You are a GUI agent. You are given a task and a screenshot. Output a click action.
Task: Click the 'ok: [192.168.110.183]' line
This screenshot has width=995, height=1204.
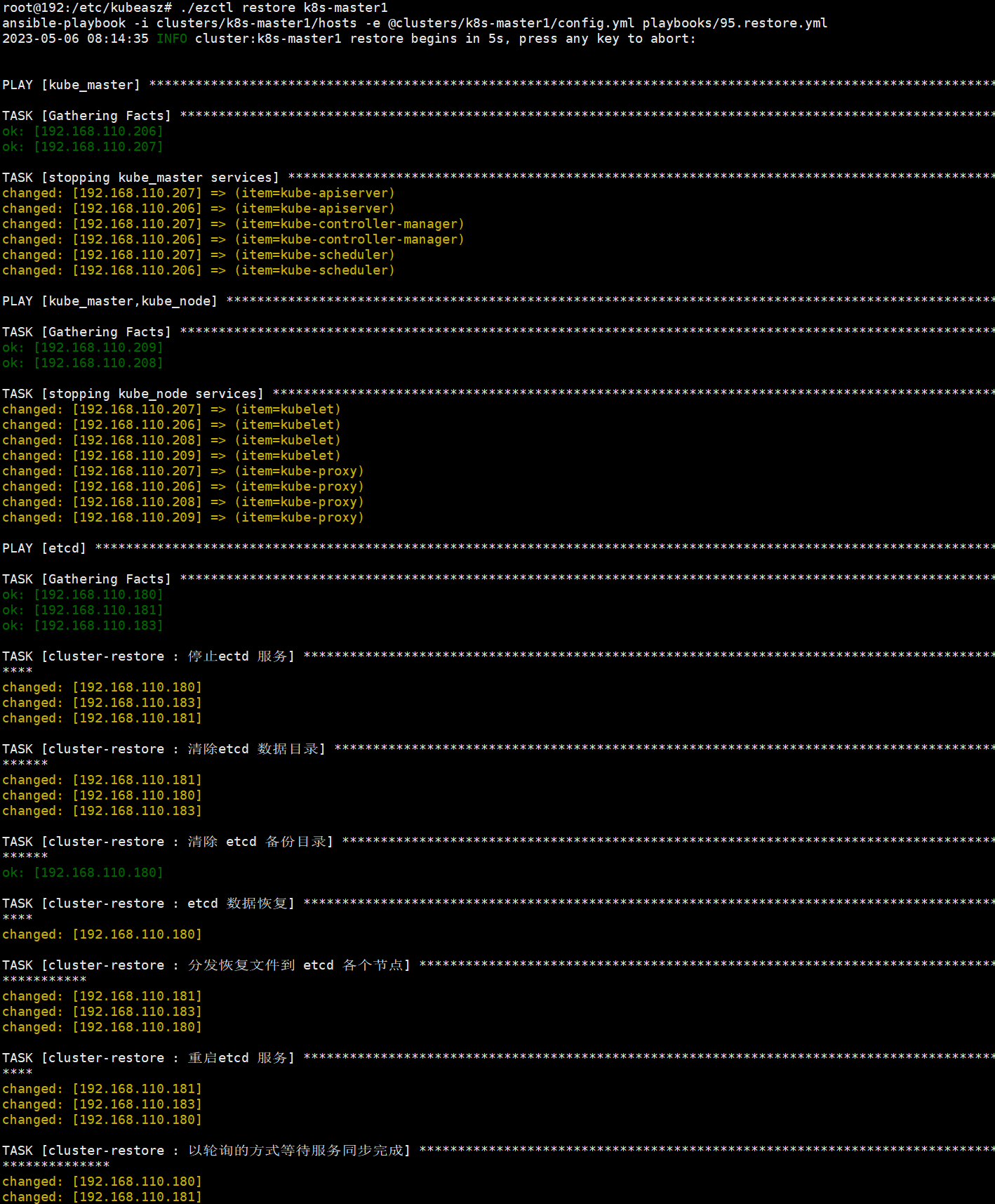pos(83,626)
